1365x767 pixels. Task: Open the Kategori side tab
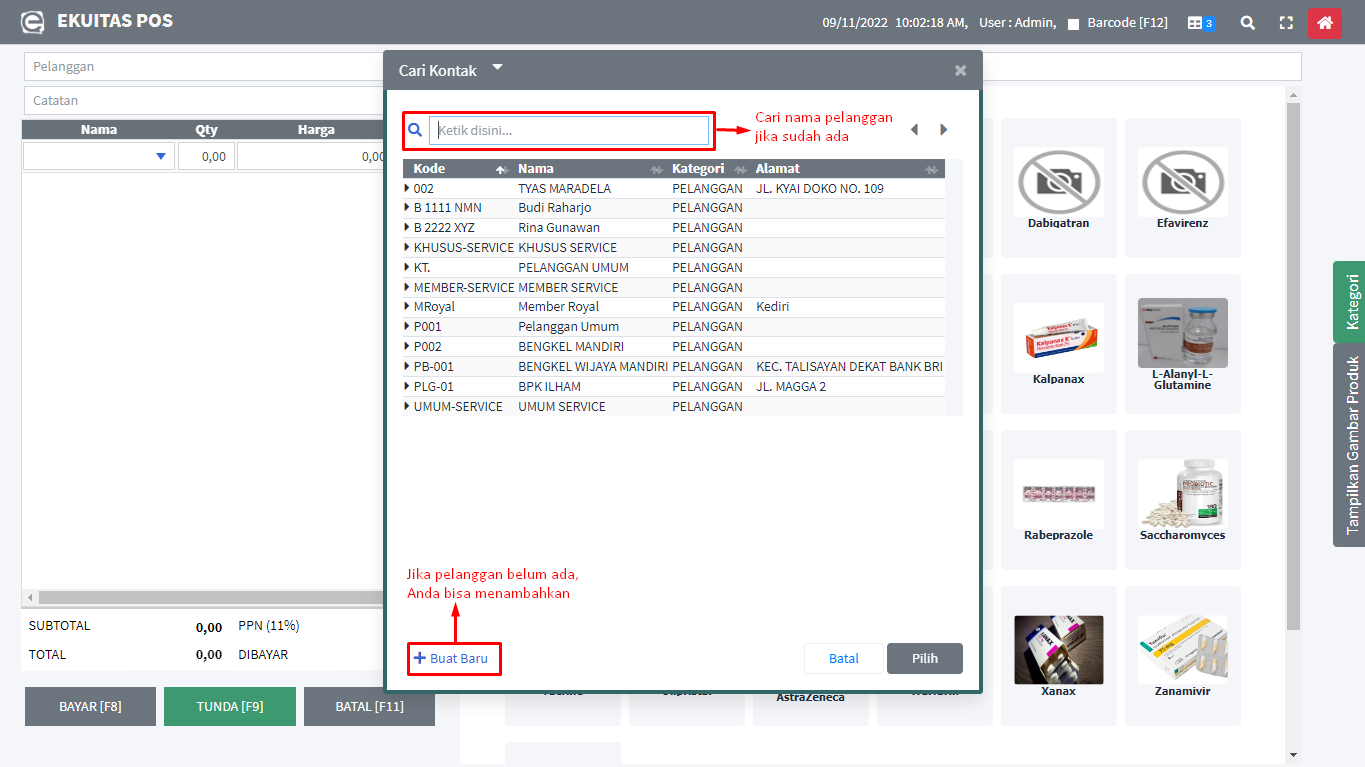coord(1350,301)
